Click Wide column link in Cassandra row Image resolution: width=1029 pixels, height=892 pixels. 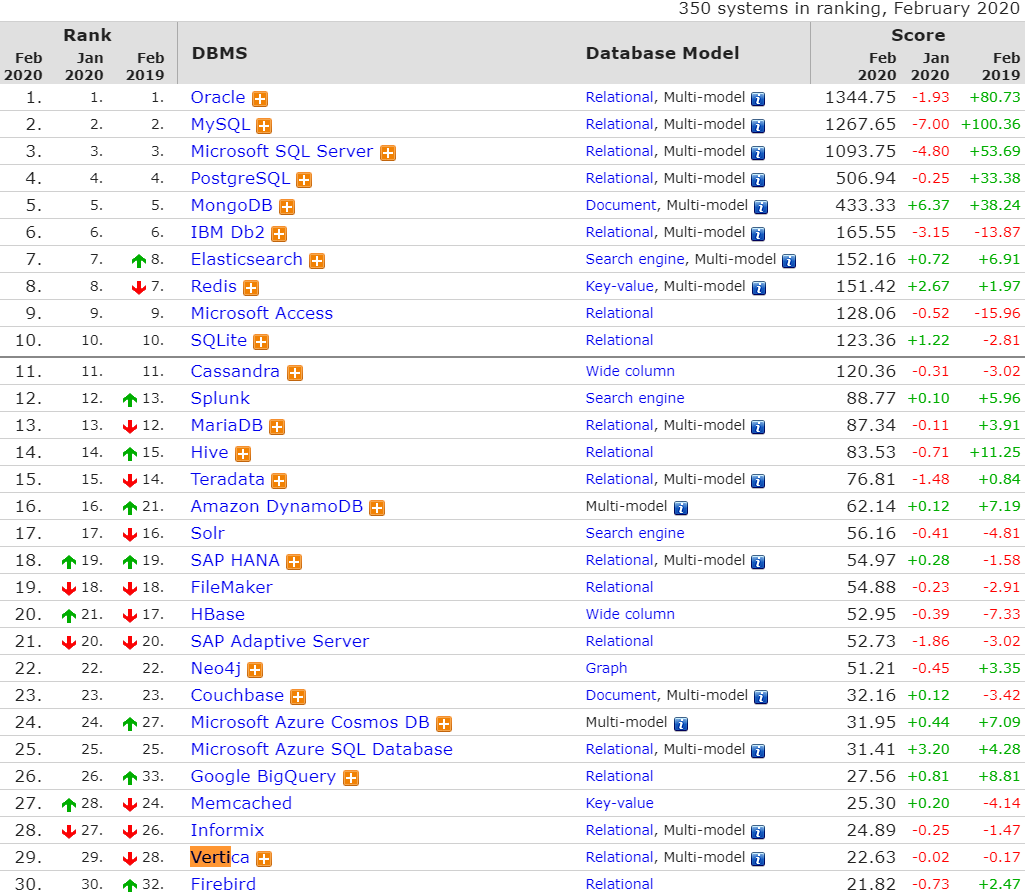630,371
